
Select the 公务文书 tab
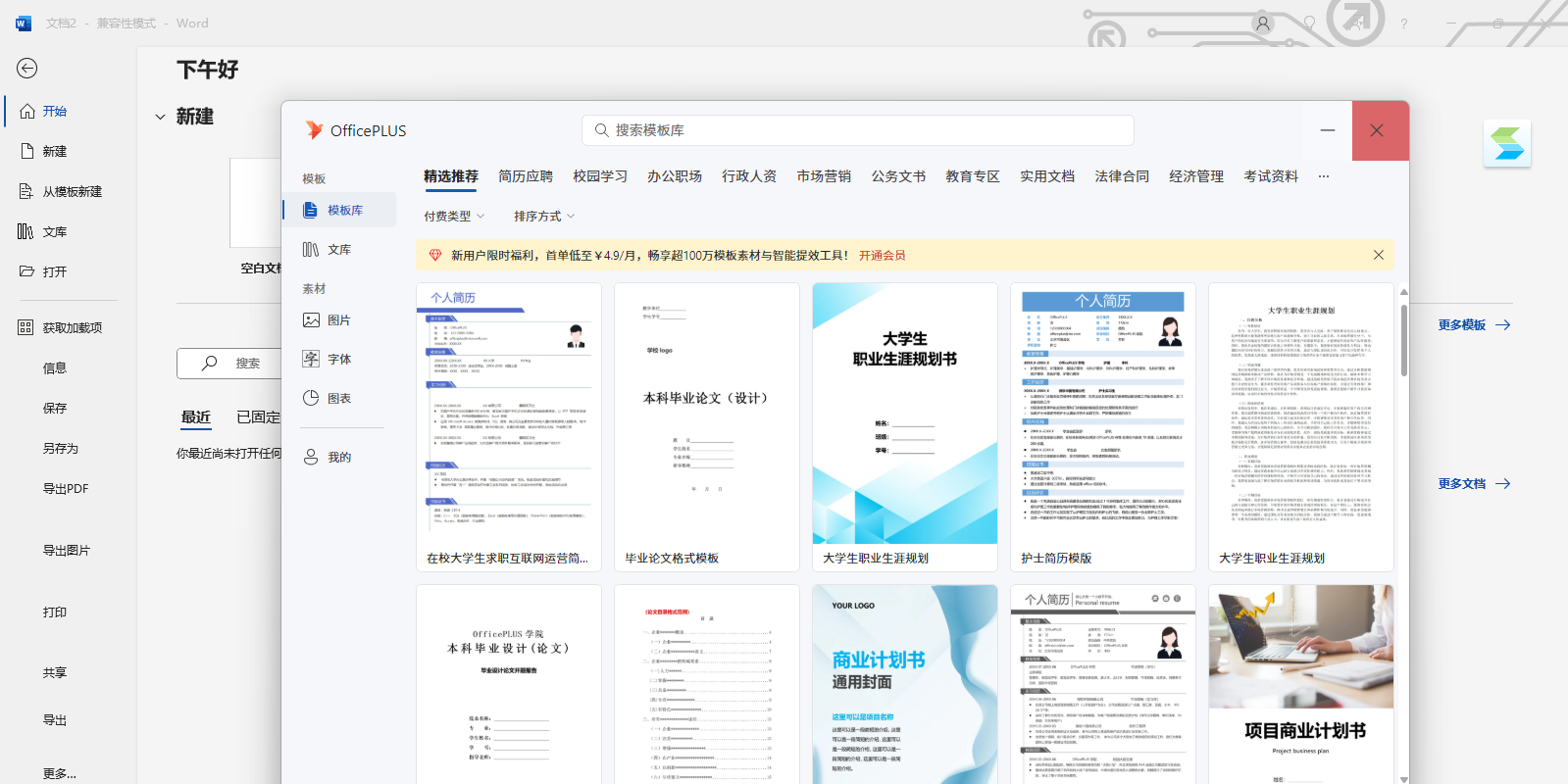click(x=898, y=176)
